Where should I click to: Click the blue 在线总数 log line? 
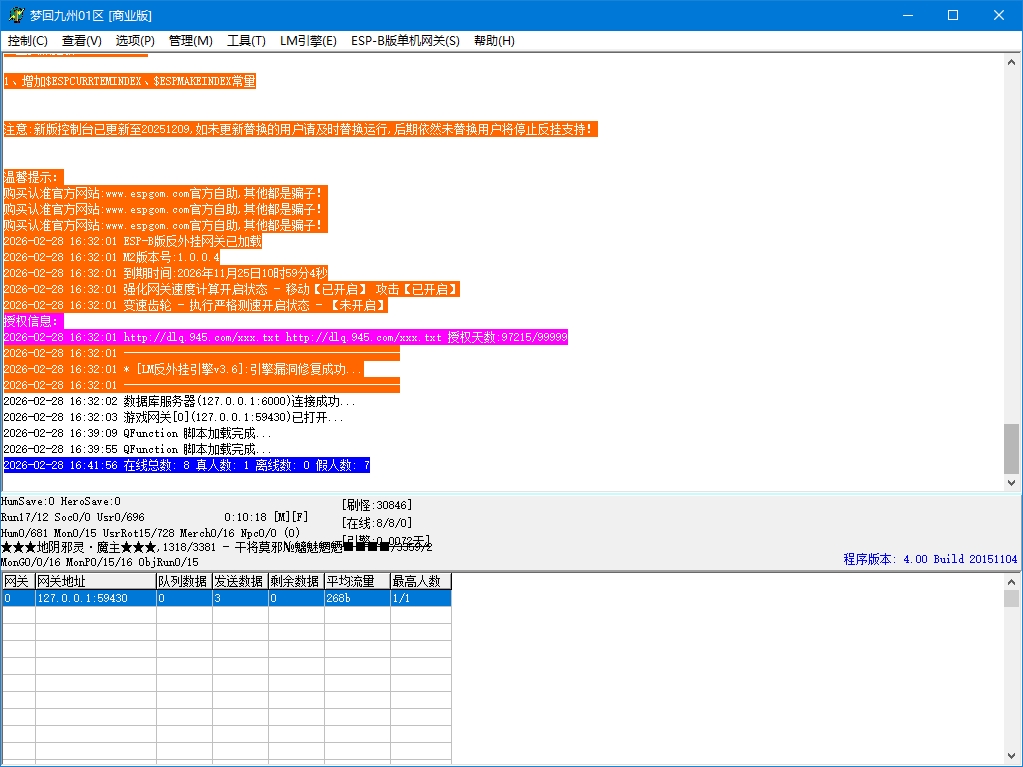186,465
